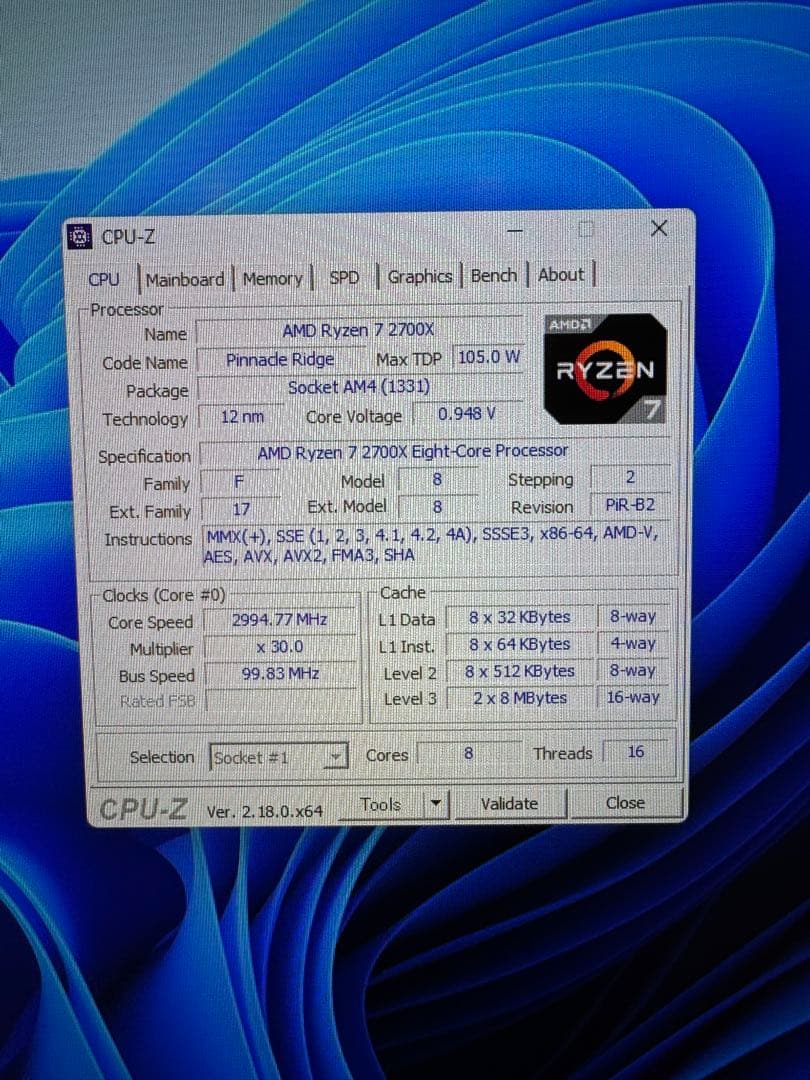Expand the Tools dropdown menu
810x1080 pixels.
434,803
